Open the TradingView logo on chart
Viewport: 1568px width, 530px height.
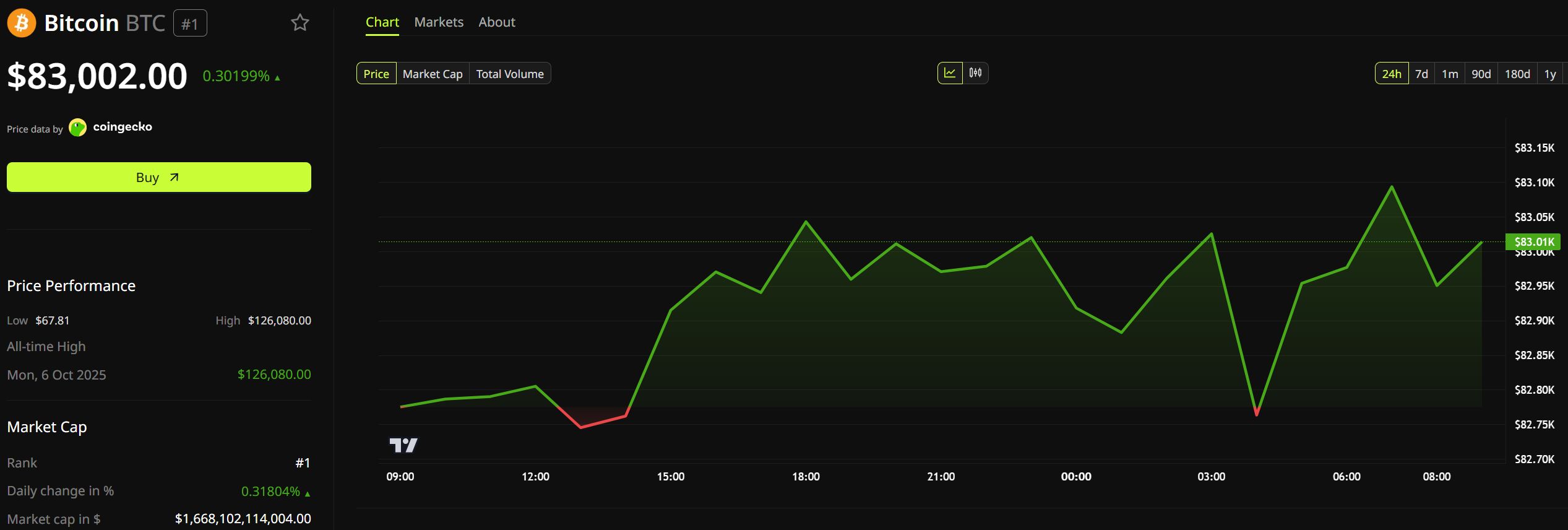[403, 445]
